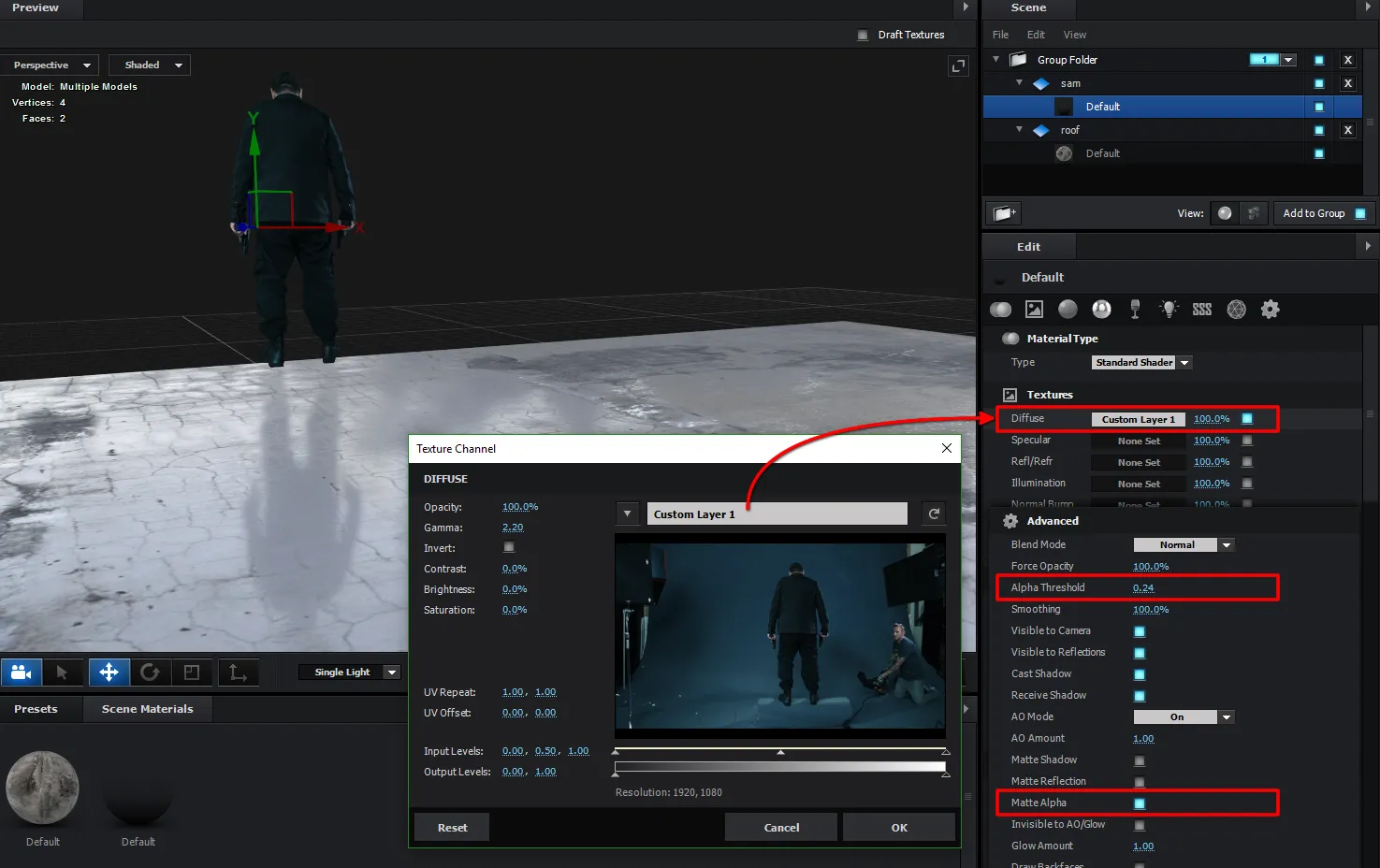Screen dimensions: 1380x868
Task: Collapse the sam model tree item
Action: (x=1019, y=83)
